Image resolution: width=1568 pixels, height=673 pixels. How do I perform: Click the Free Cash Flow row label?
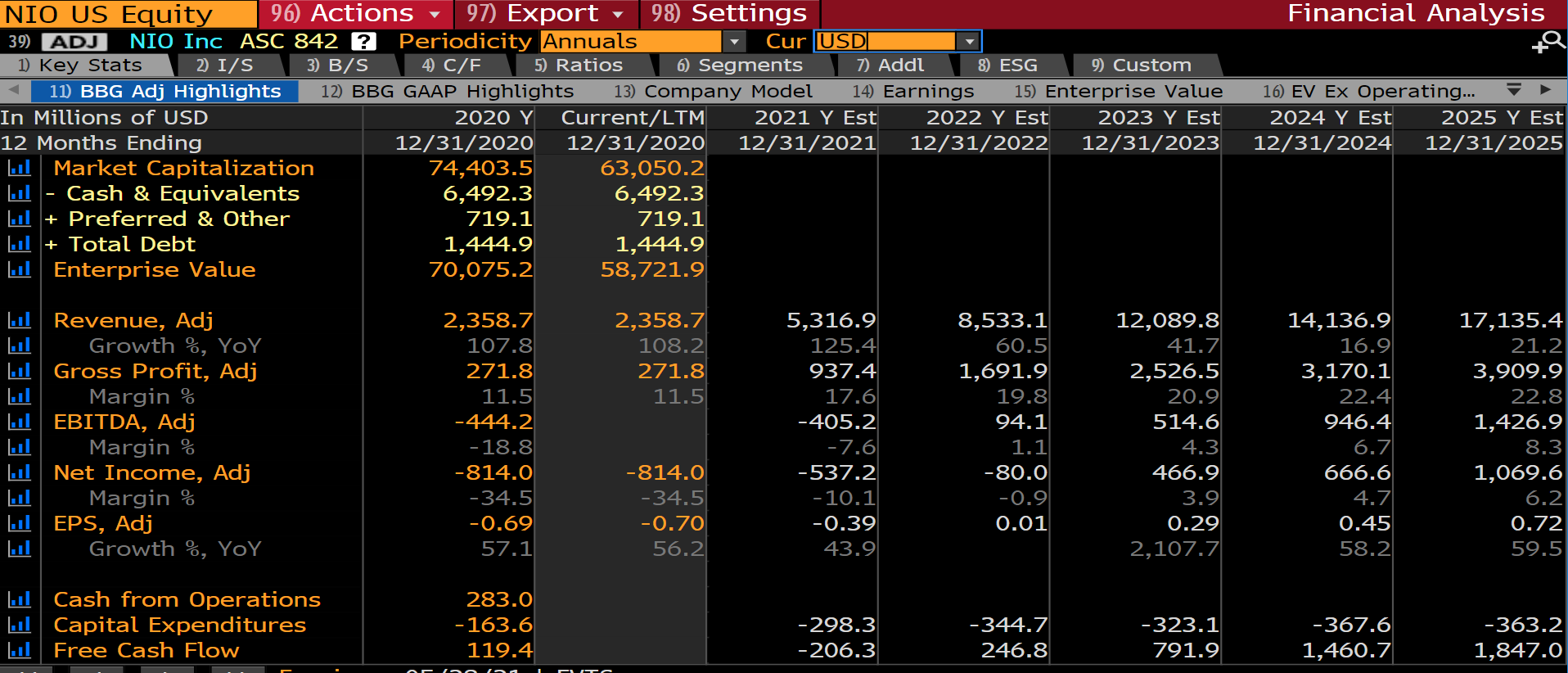click(x=146, y=650)
